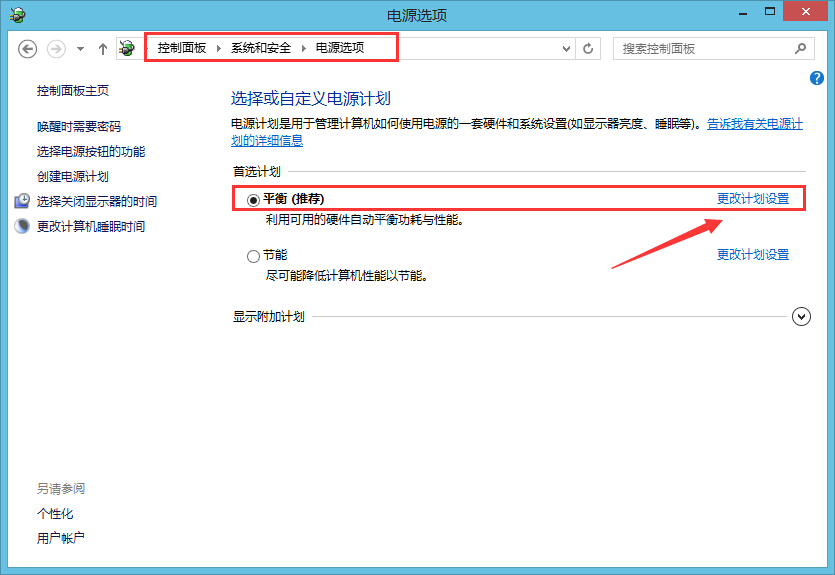Go up one level with up arrow
Viewport: 835px width, 575px height.
[x=103, y=49]
